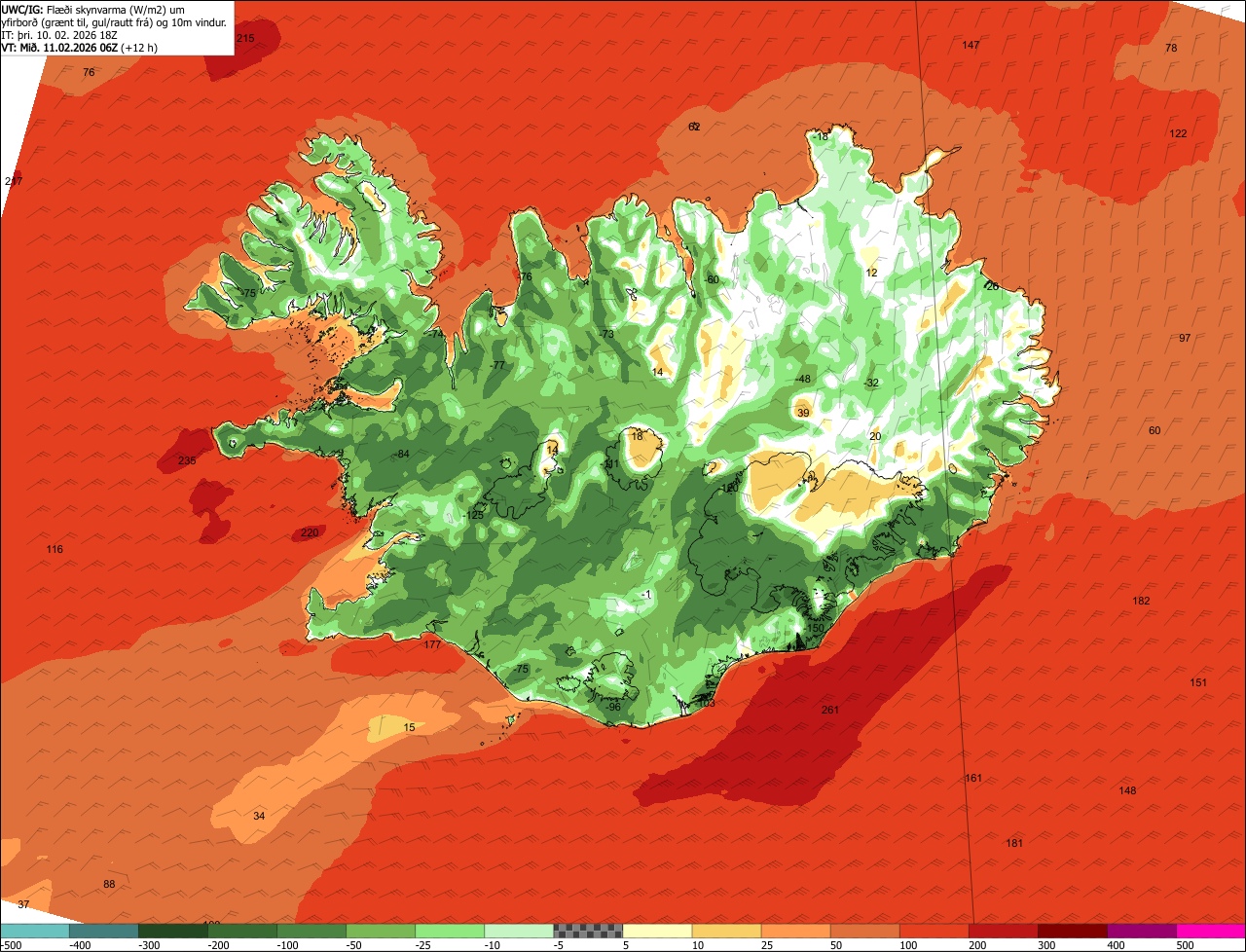This screenshot has height=952, width=1246.
Task: Click the 12 value in northeast Iceland
Action: point(871,273)
